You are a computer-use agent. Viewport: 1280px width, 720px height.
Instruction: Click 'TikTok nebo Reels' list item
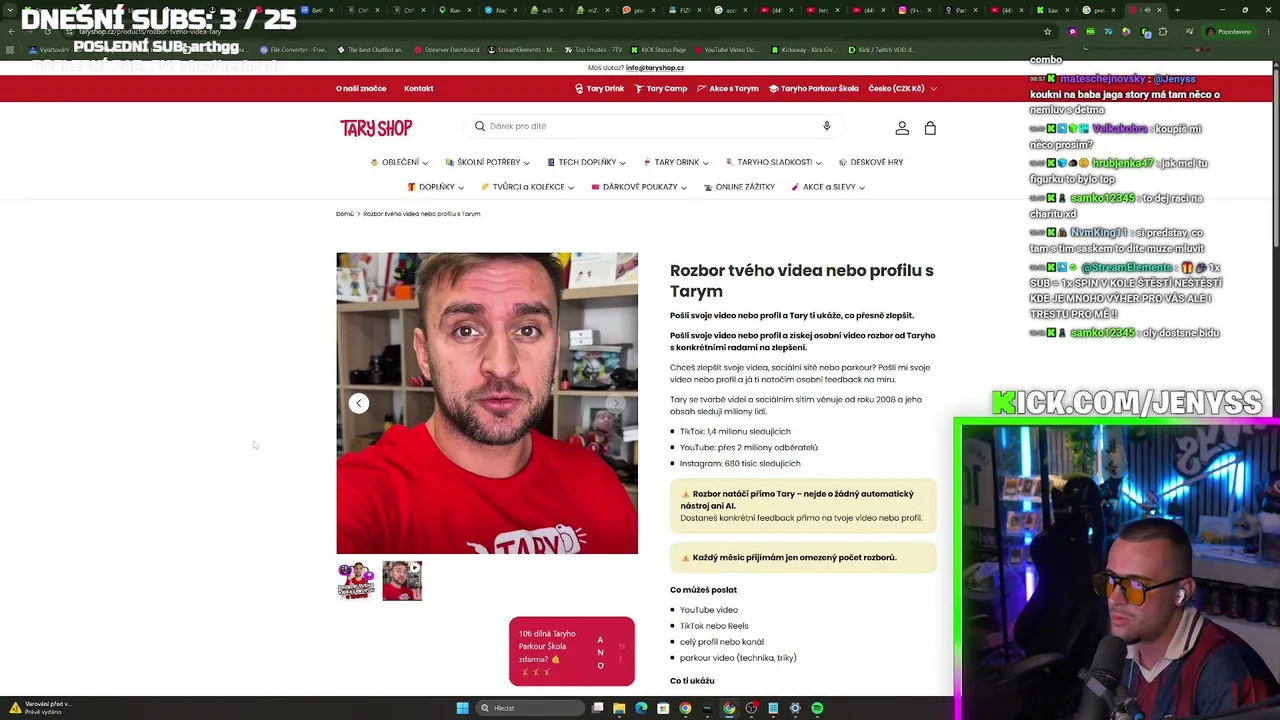714,626
